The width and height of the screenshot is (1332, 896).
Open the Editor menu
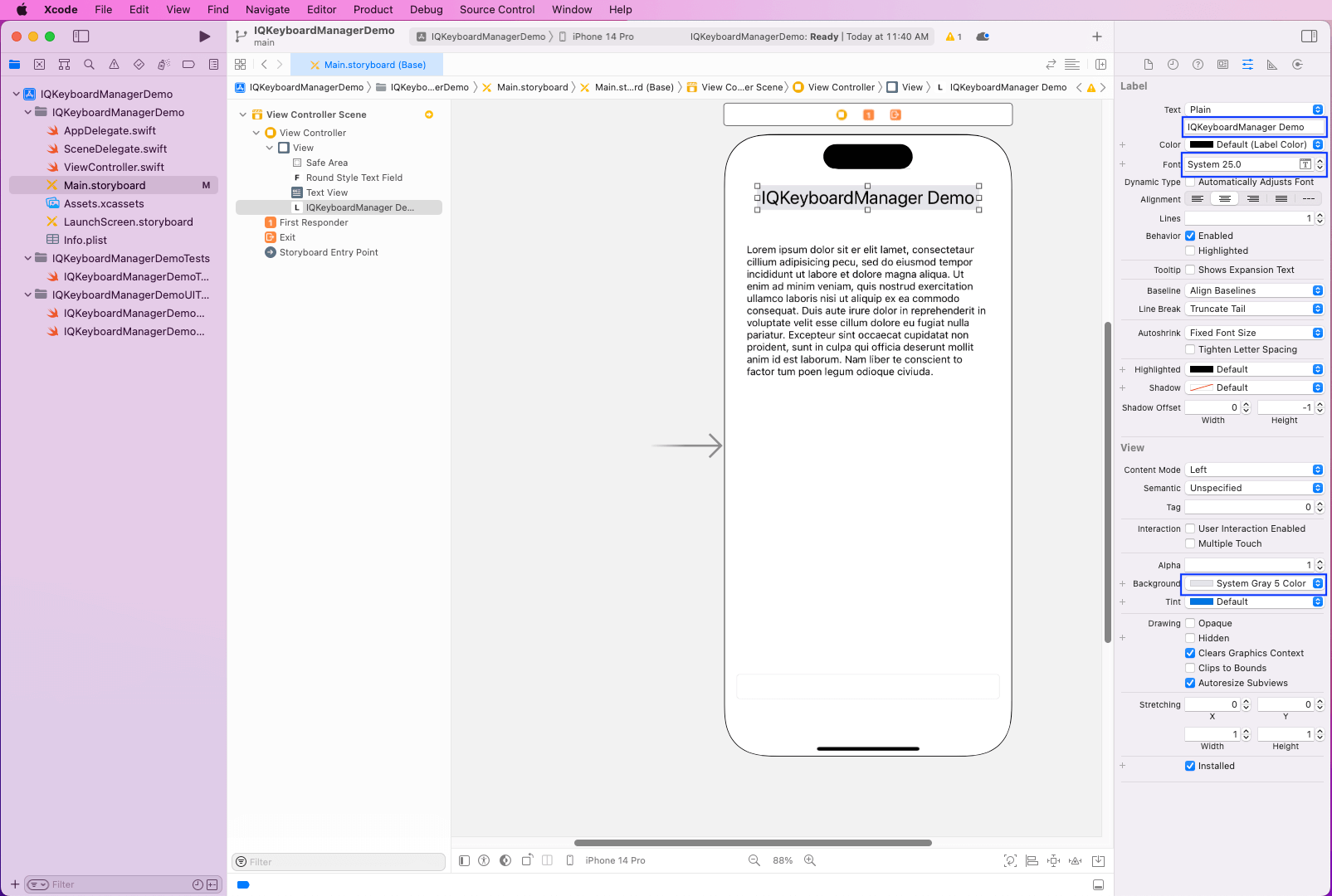(x=321, y=10)
